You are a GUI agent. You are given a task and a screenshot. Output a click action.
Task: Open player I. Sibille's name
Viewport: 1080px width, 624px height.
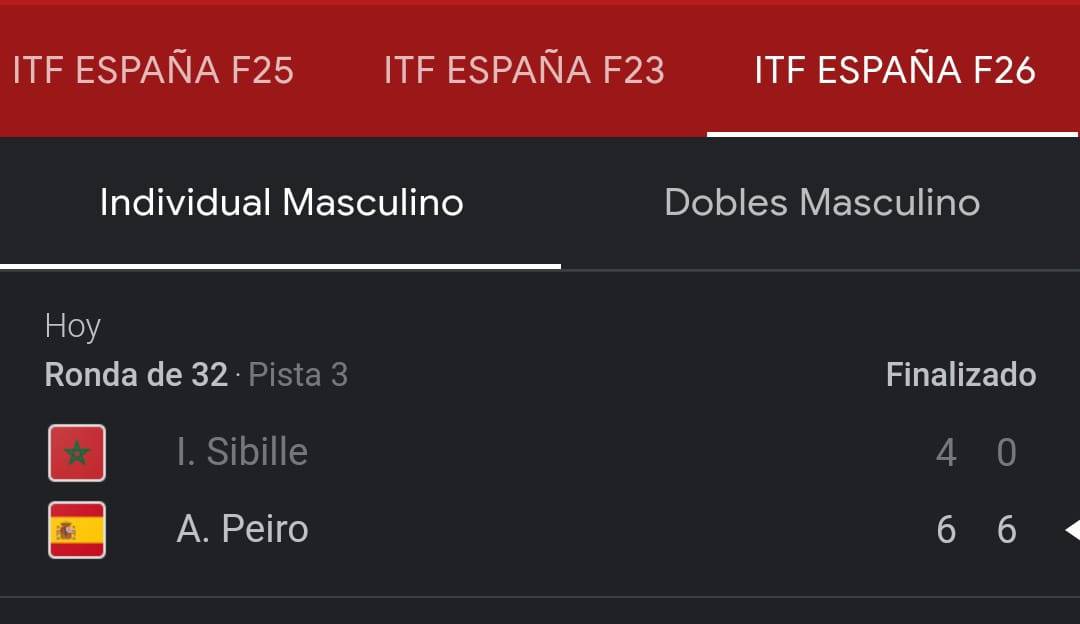tap(242, 452)
